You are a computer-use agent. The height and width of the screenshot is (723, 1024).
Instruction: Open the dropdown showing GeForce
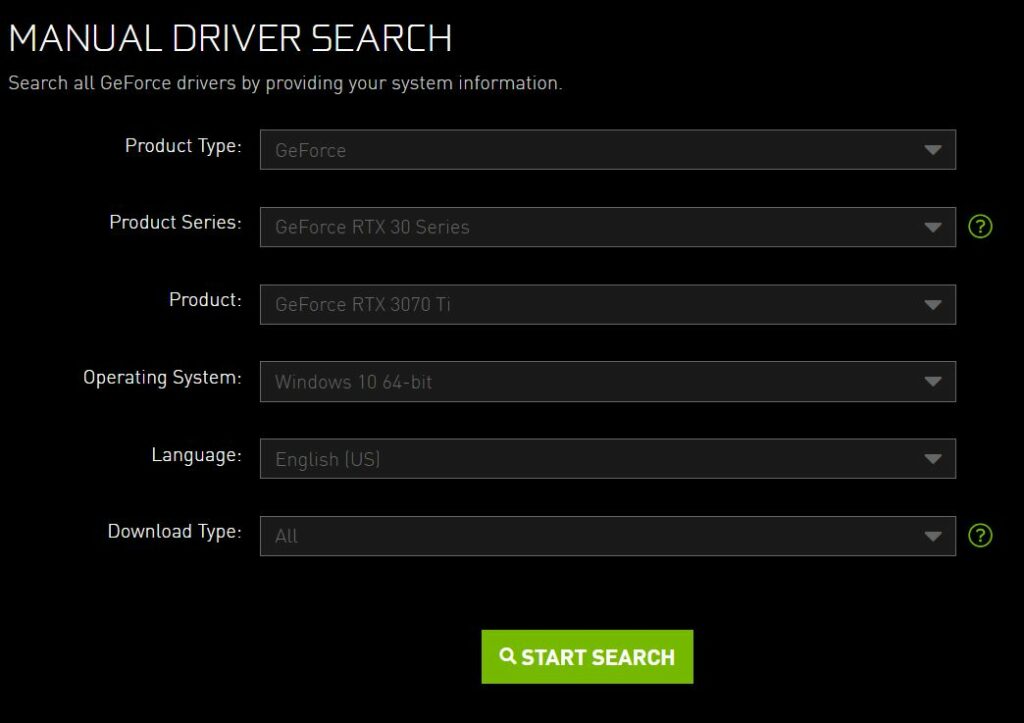pos(590,150)
